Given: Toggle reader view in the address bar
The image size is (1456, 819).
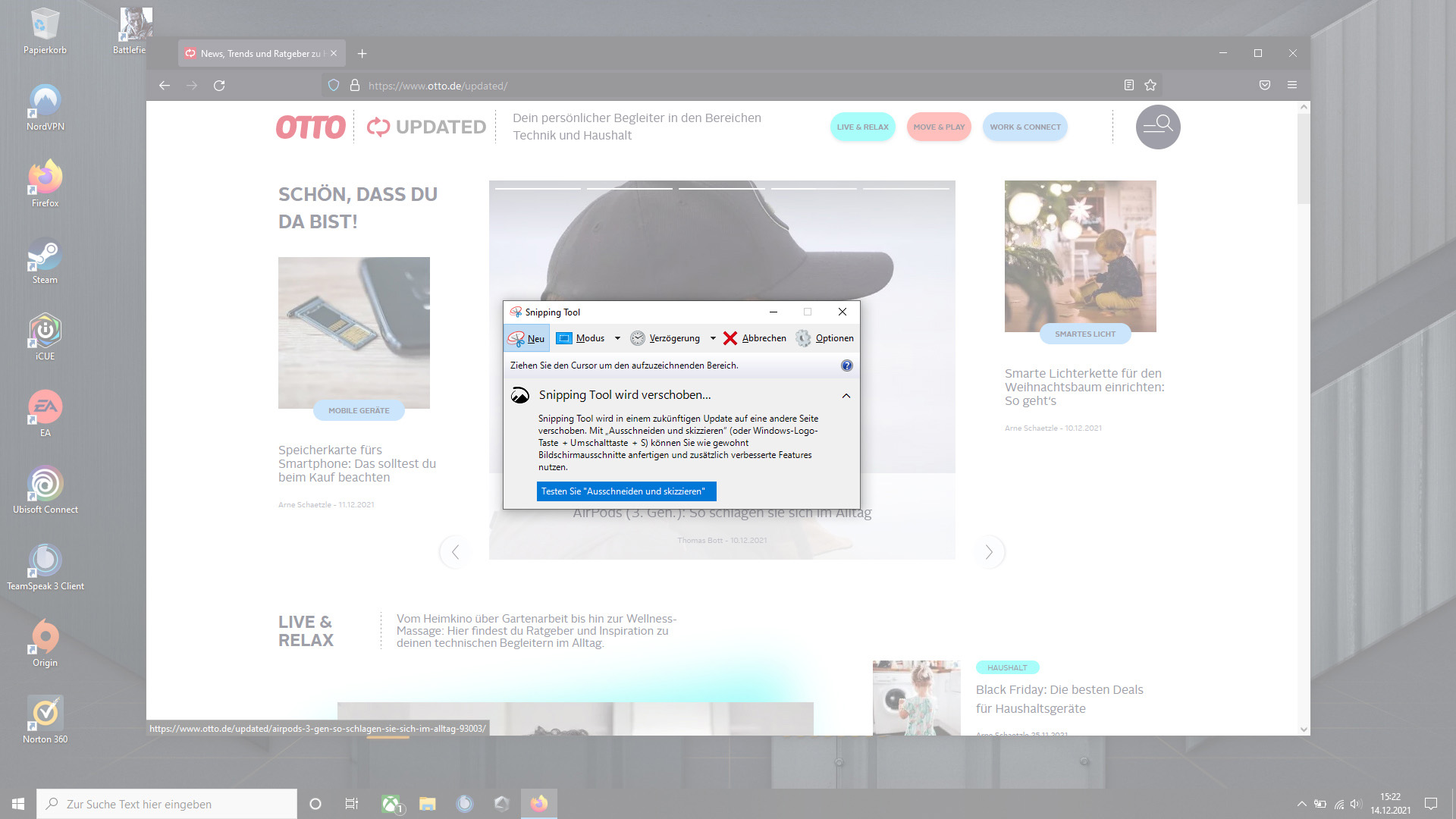Looking at the screenshot, I should tap(1128, 85).
